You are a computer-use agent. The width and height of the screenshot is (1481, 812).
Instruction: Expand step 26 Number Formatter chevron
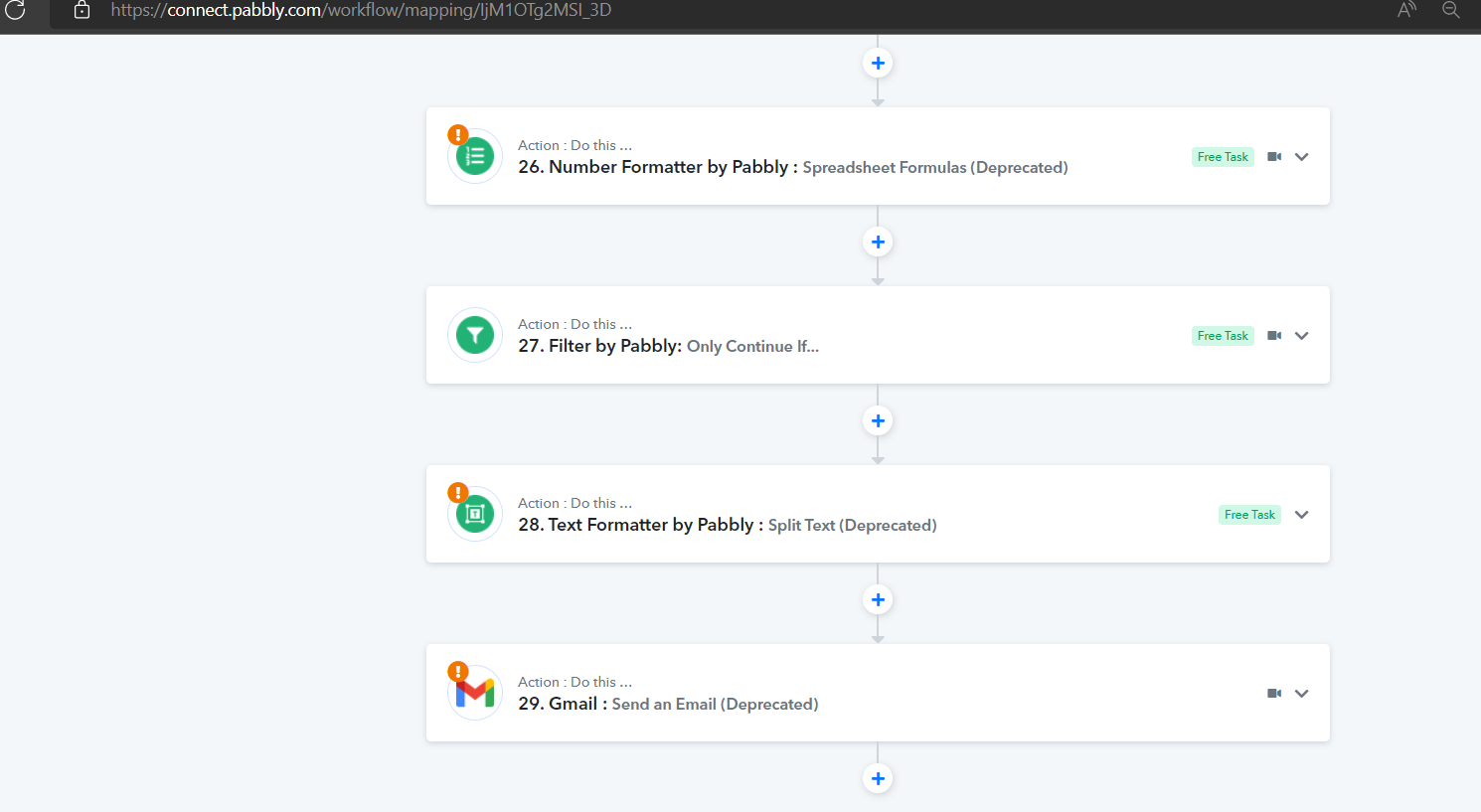pyautogui.click(x=1302, y=157)
